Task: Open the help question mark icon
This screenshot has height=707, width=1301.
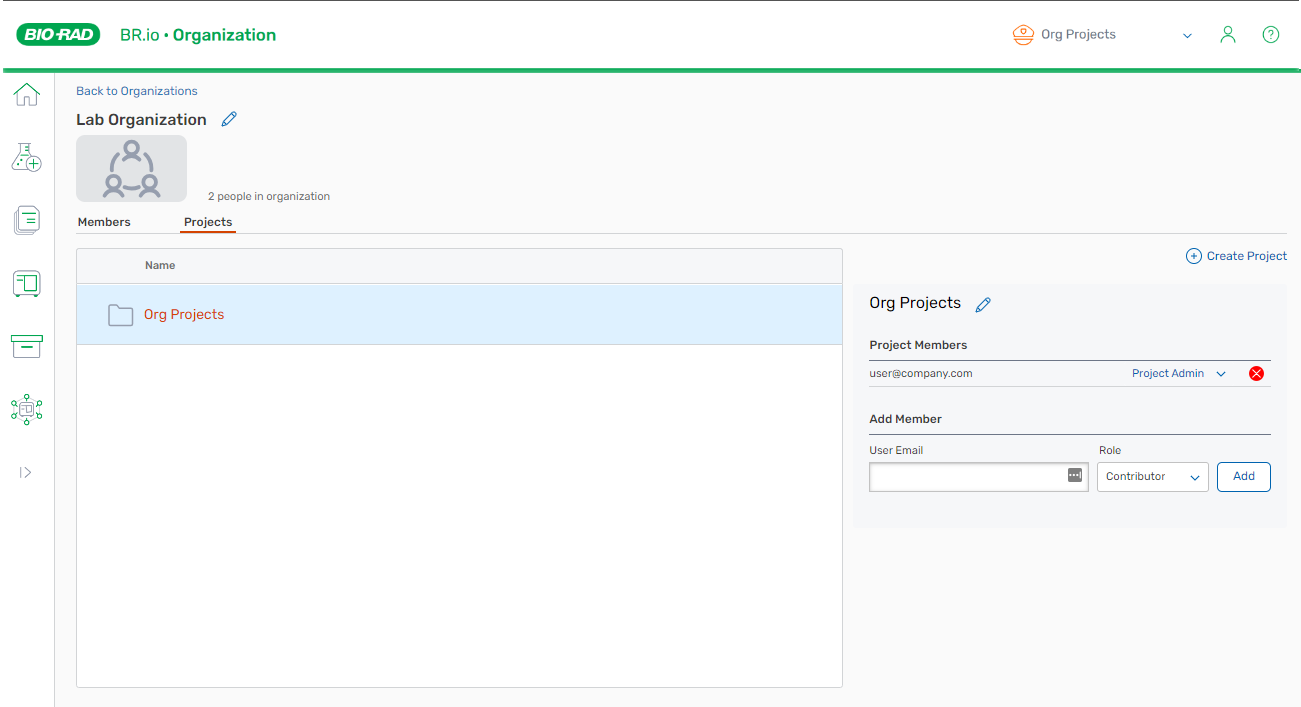Action: [x=1270, y=35]
